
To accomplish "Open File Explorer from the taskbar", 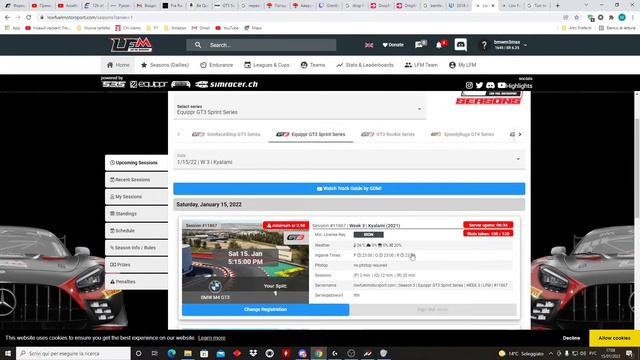I will [188, 353].
